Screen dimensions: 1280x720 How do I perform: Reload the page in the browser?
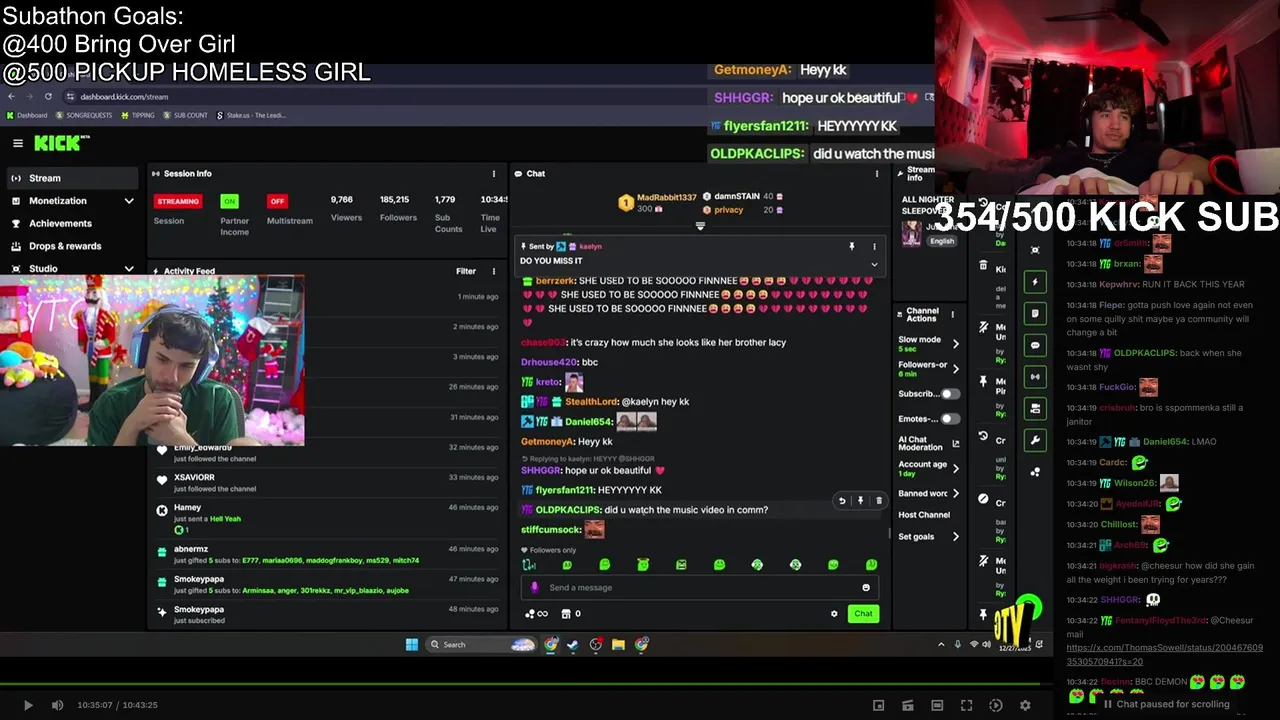coord(48,97)
